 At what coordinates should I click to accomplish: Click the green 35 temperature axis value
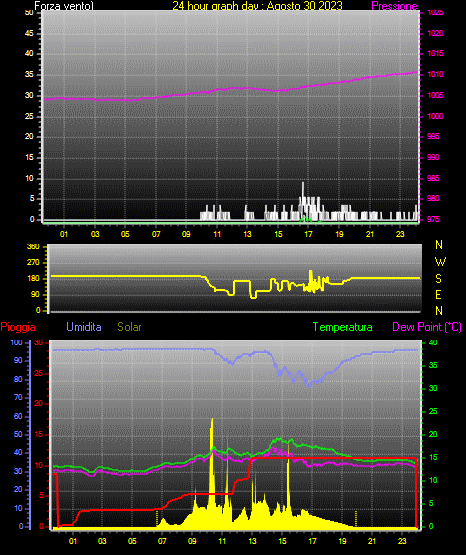(x=433, y=365)
